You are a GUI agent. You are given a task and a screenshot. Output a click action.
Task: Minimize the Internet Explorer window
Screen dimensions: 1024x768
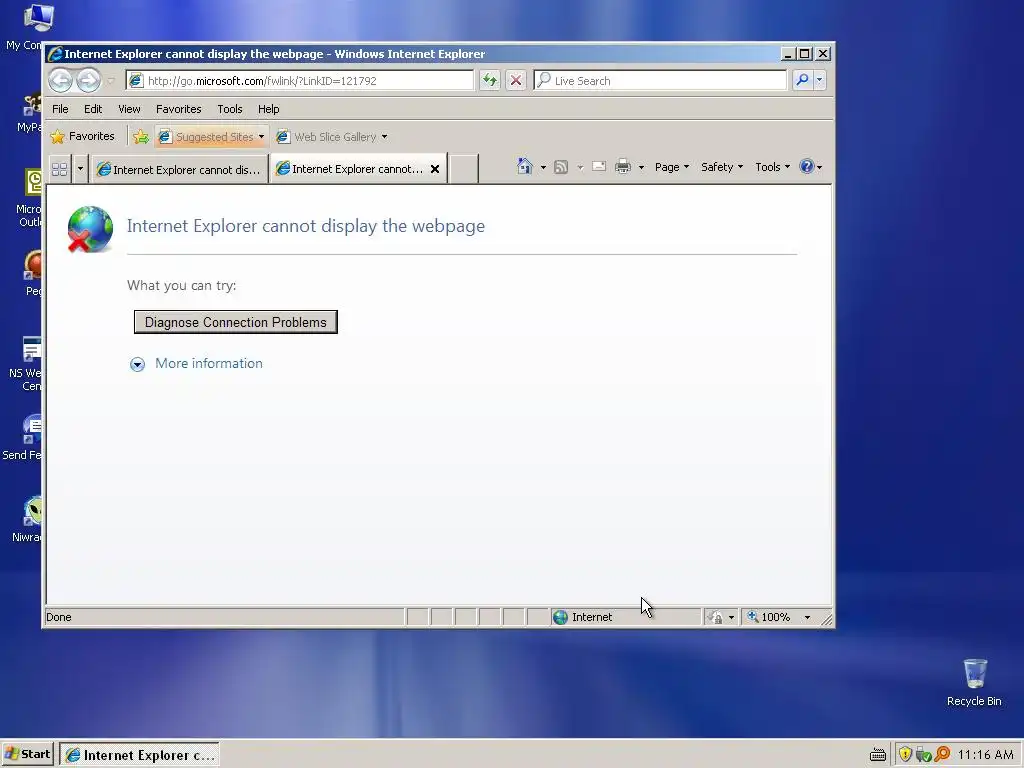tap(788, 54)
